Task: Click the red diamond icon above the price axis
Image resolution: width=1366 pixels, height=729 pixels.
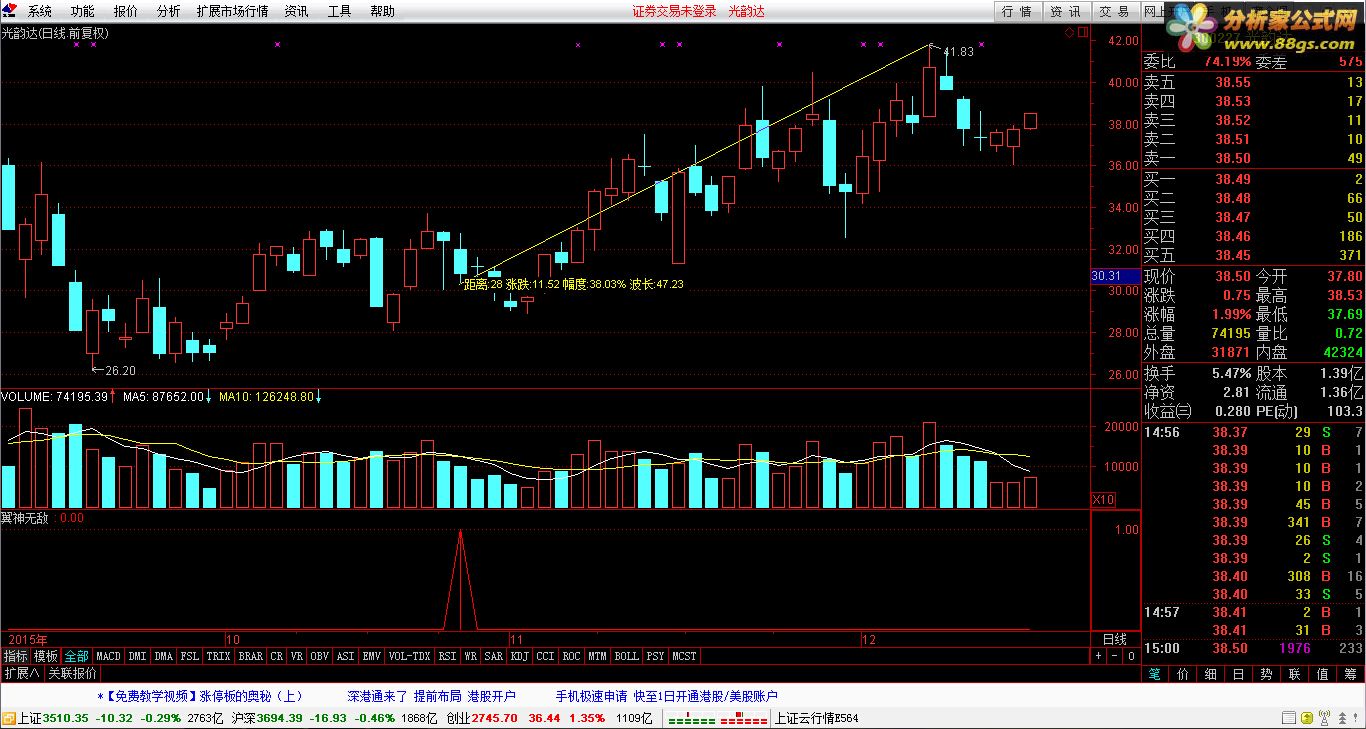Action: coord(1068,32)
